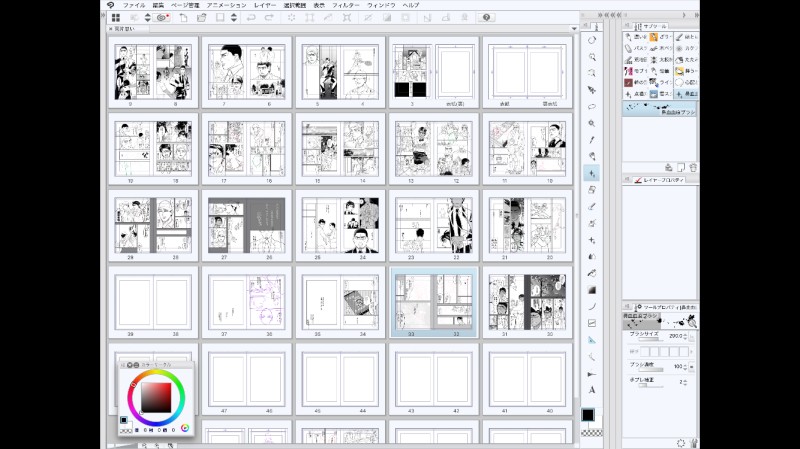Switch to the ツールプロパティ panel tab
This screenshot has width=800, height=449.
666,307
